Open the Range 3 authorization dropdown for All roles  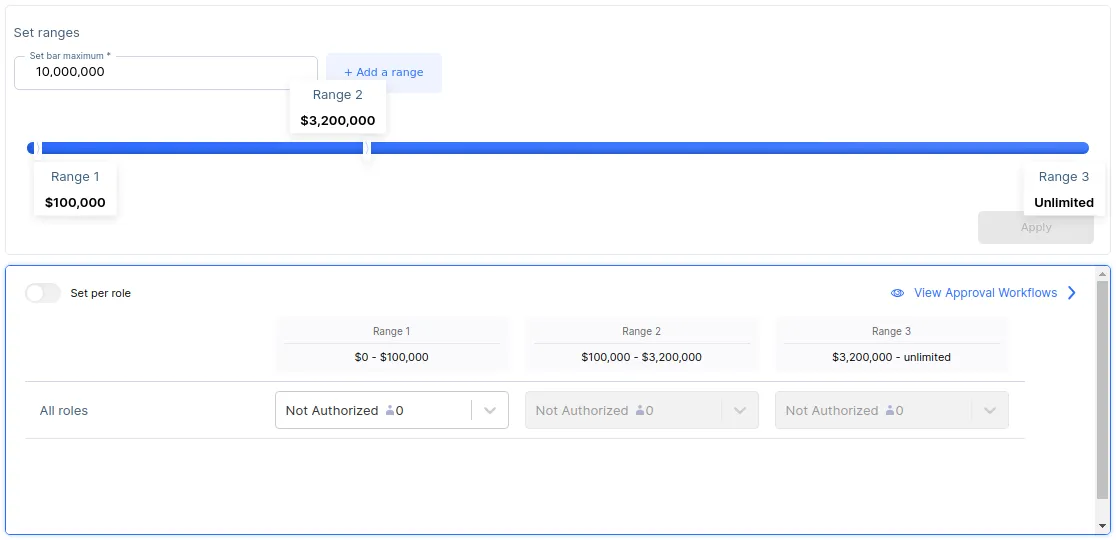891,411
